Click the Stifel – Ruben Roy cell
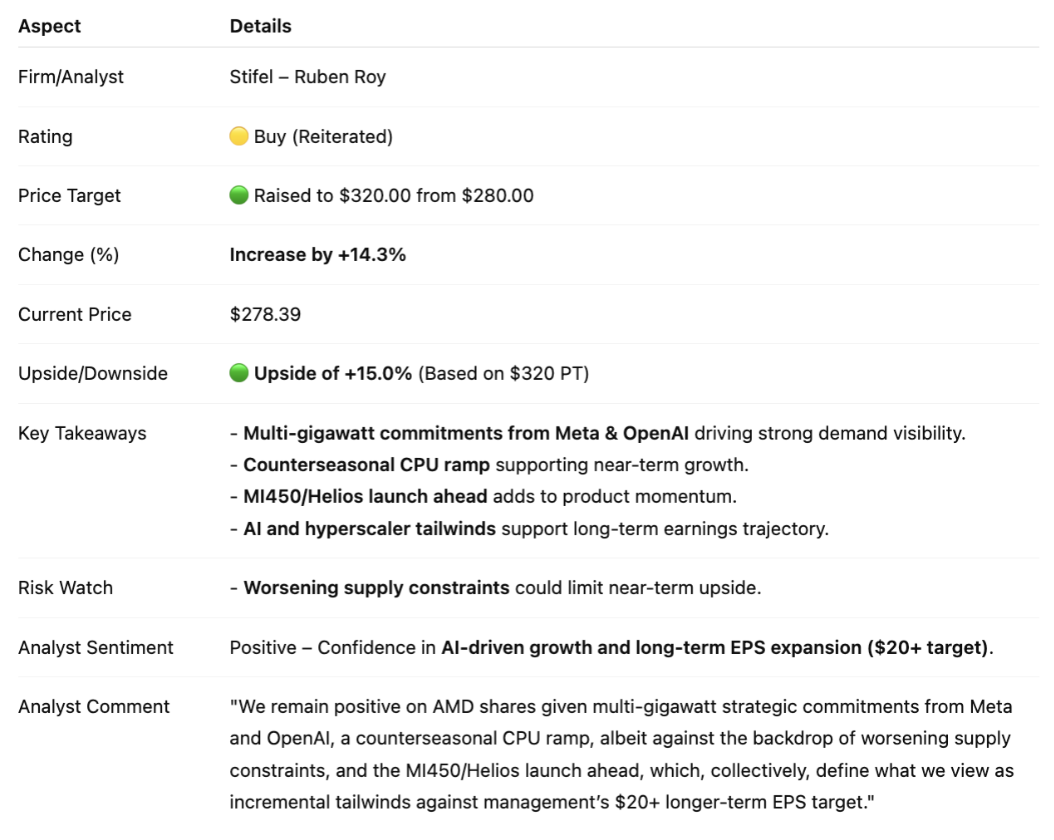Image resolution: width=1054 pixels, height=840 pixels. 307,77
